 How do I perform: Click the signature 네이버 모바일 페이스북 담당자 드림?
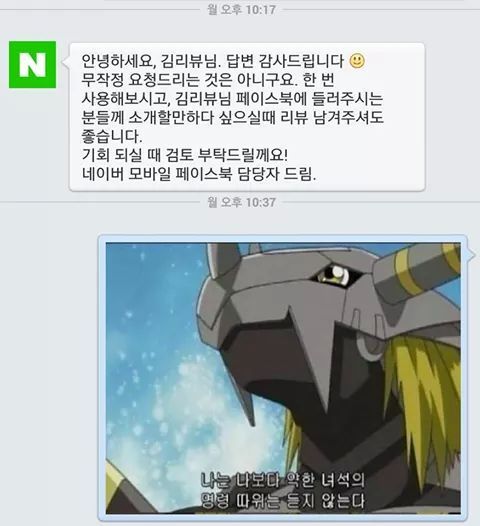[199, 174]
